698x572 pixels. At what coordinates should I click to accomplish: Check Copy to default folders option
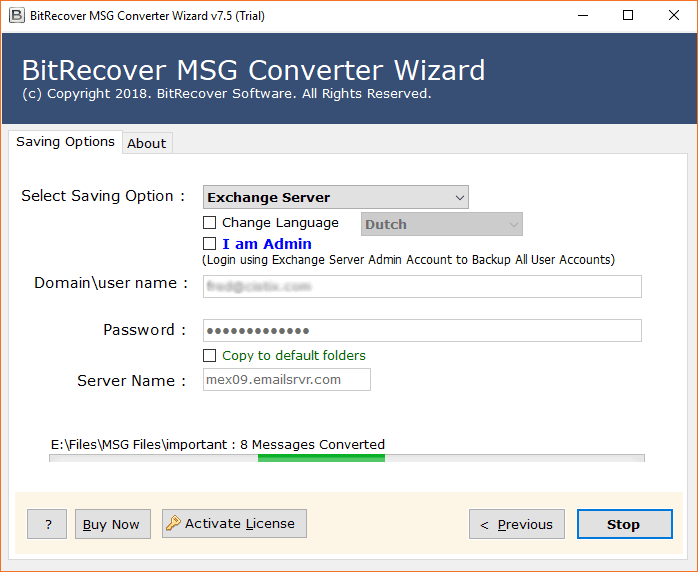coord(209,355)
